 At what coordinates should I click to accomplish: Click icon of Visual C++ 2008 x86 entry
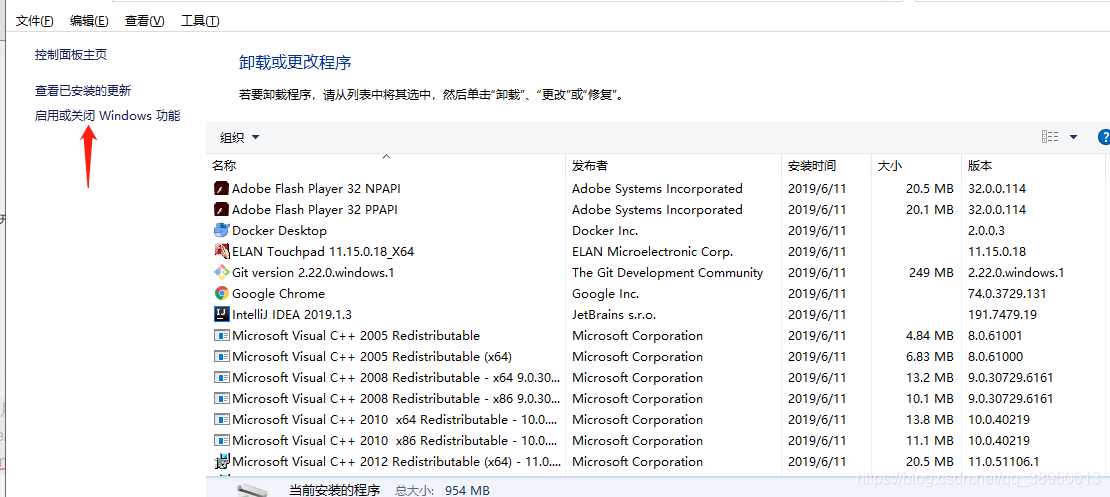222,399
